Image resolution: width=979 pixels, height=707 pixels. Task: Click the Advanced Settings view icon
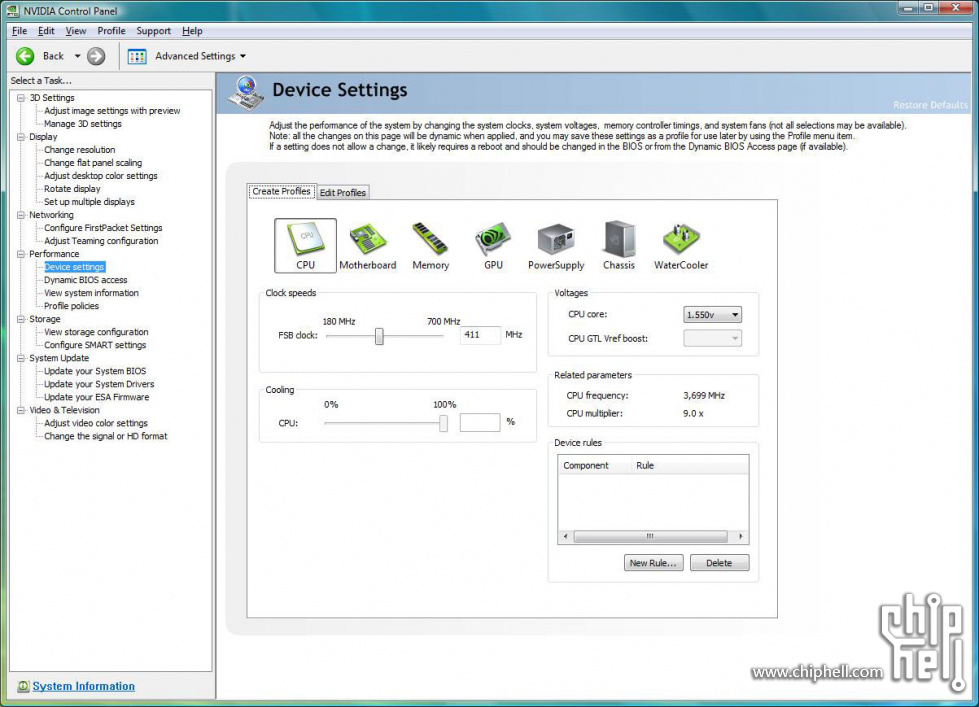click(x=137, y=56)
